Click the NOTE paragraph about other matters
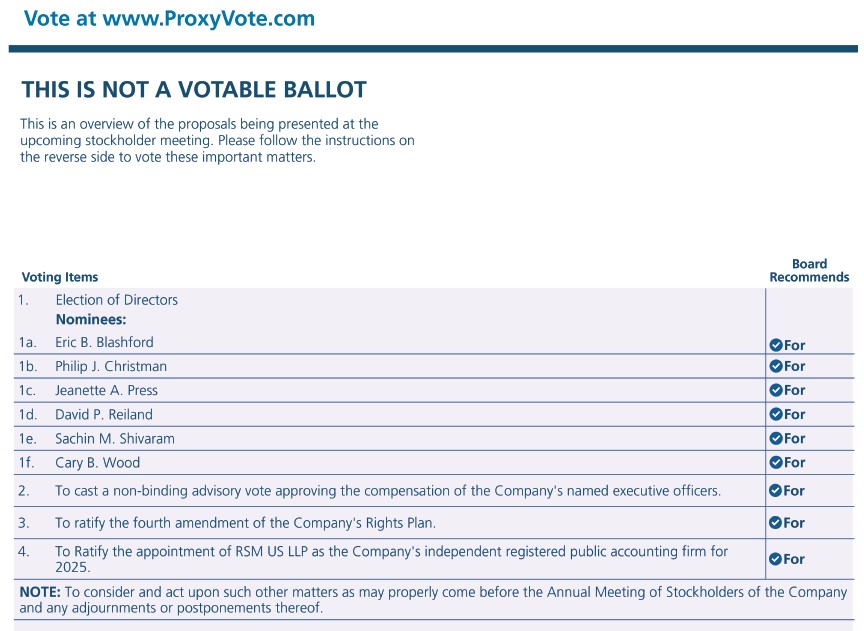 [432, 600]
